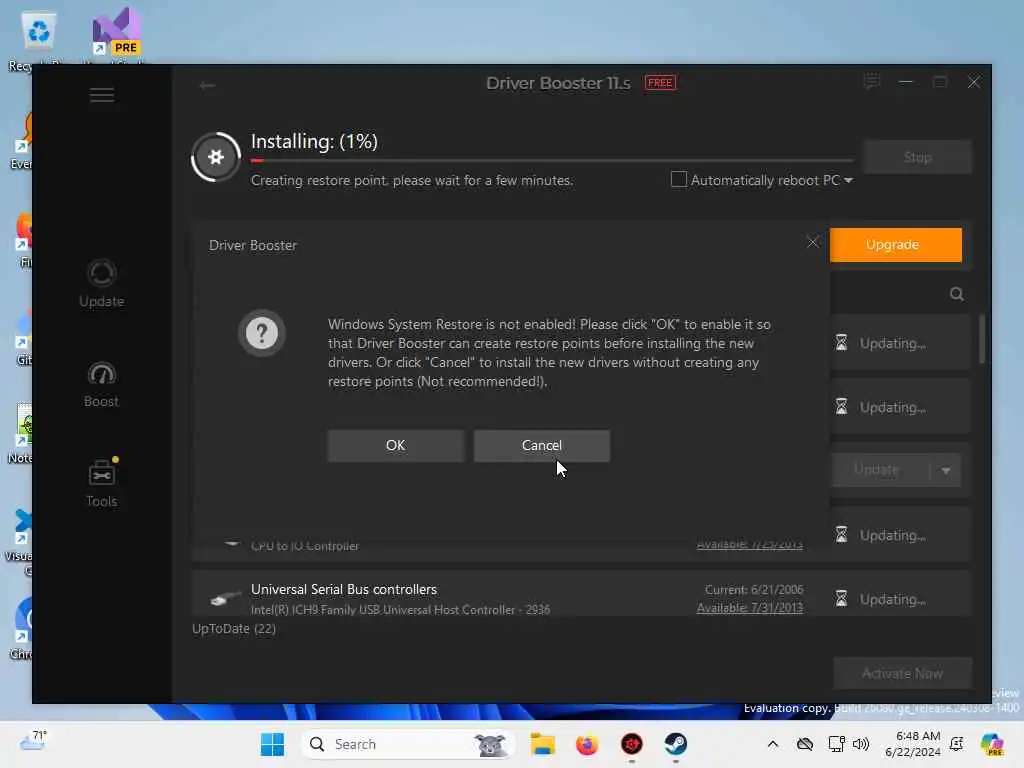The image size is (1024, 768).
Task: Open Steam from the taskbar
Action: tap(676, 744)
